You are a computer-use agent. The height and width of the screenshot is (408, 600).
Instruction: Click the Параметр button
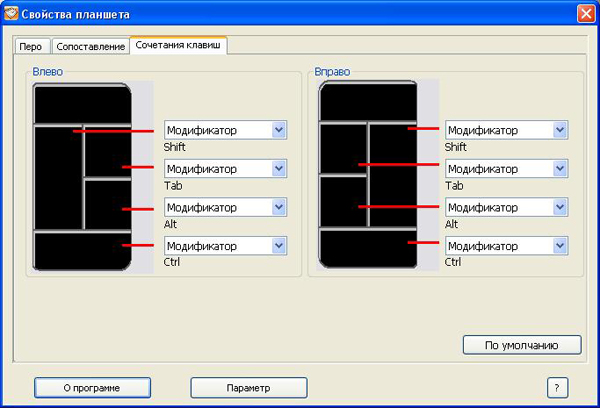tap(249, 388)
